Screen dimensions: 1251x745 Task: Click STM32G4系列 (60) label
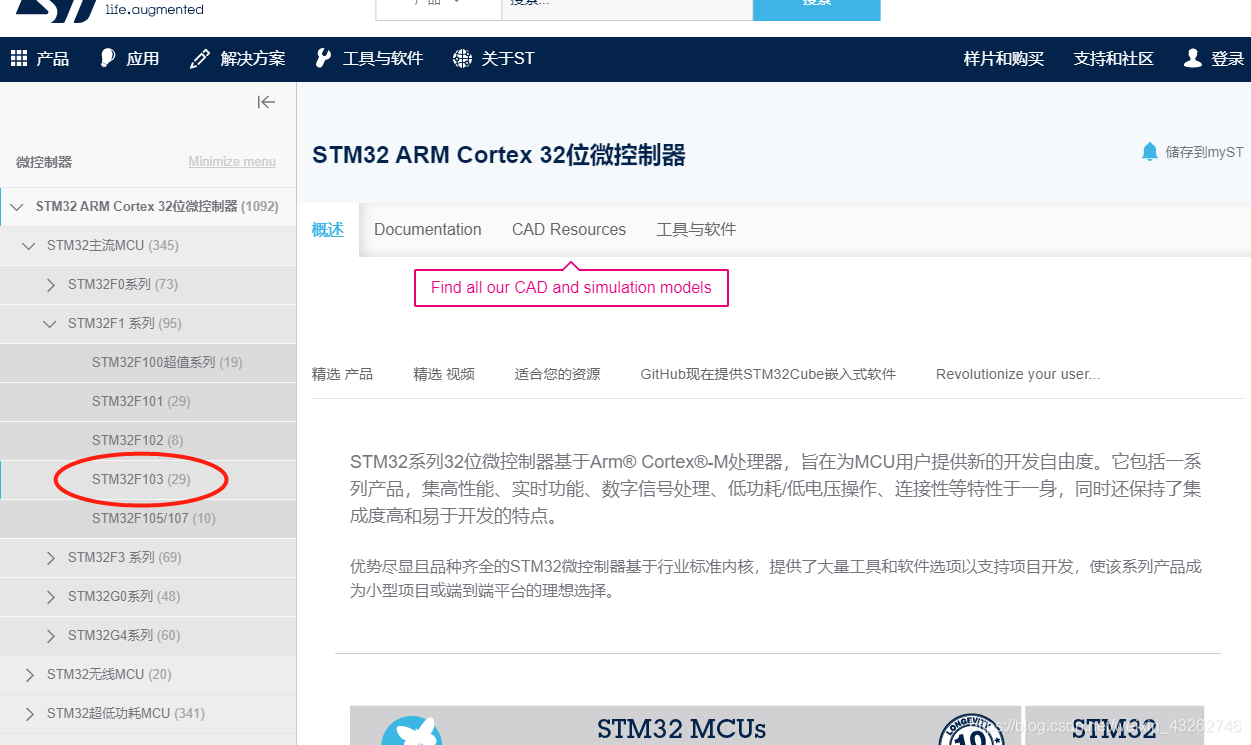pyautogui.click(x=124, y=636)
